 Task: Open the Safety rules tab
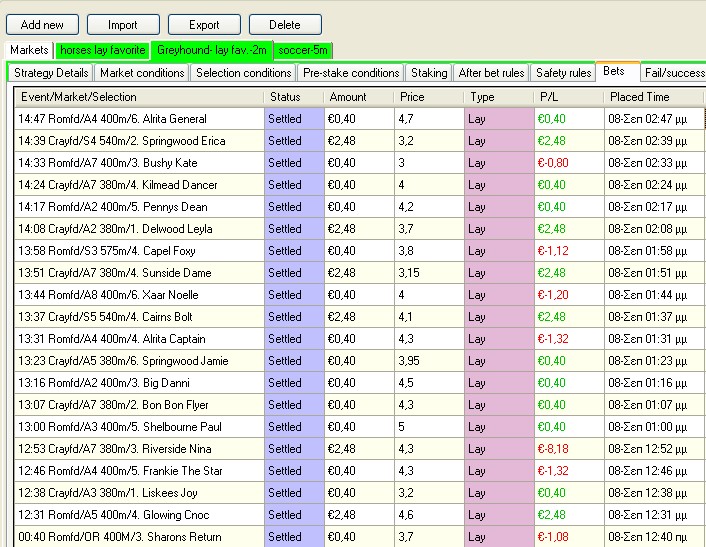coord(563,73)
